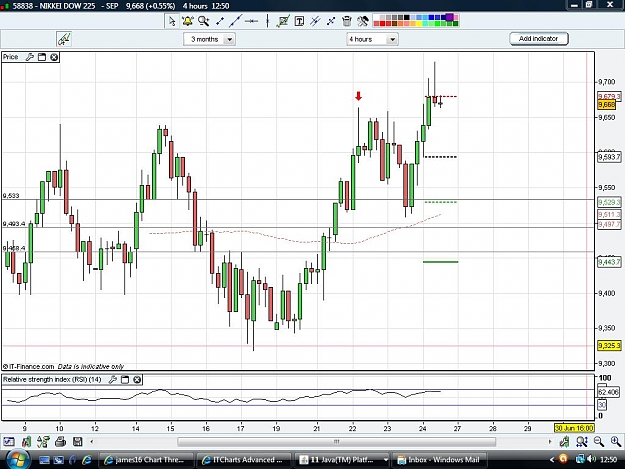The image size is (625, 469).
Task: Click bottom-right chart autoscale icon
Action: pyautogui.click(x=564, y=441)
